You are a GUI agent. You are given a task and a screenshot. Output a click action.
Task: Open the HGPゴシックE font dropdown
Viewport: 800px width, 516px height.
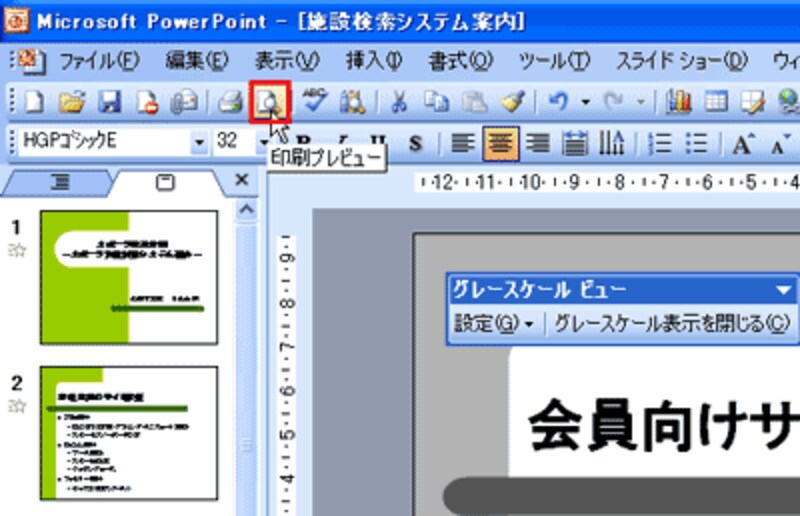click(199, 142)
